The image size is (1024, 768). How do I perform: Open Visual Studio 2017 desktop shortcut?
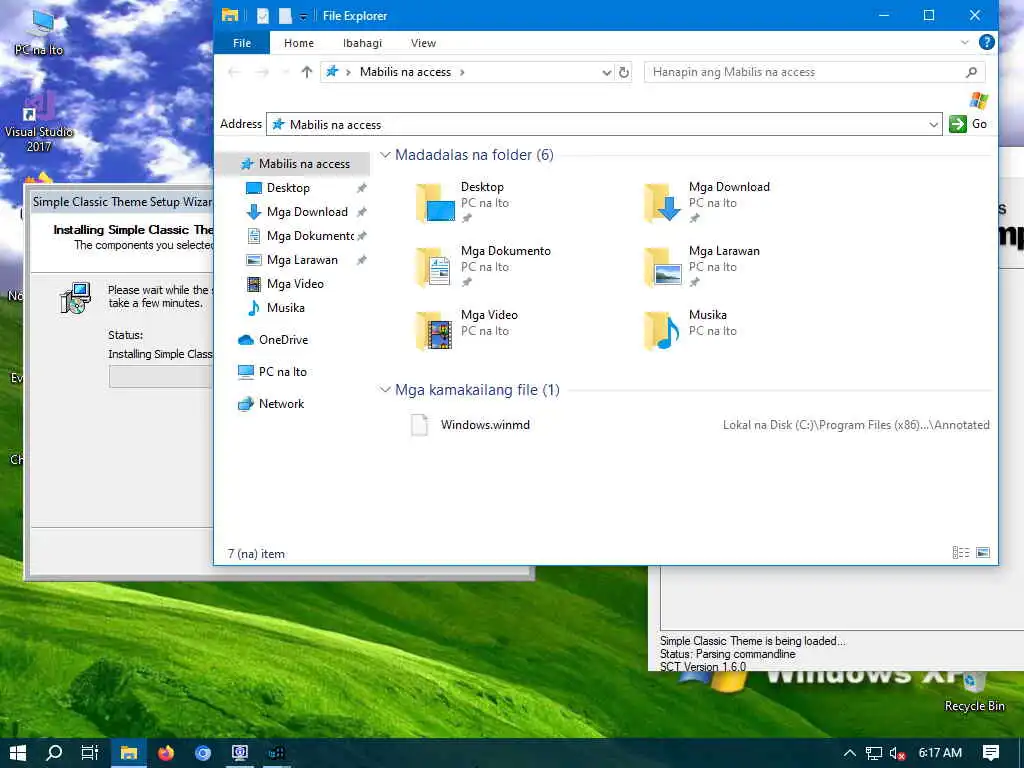[39, 121]
